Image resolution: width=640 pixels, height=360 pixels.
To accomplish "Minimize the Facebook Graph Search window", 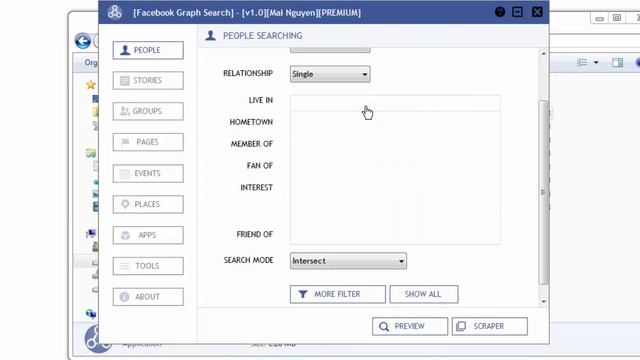I will (x=518, y=12).
